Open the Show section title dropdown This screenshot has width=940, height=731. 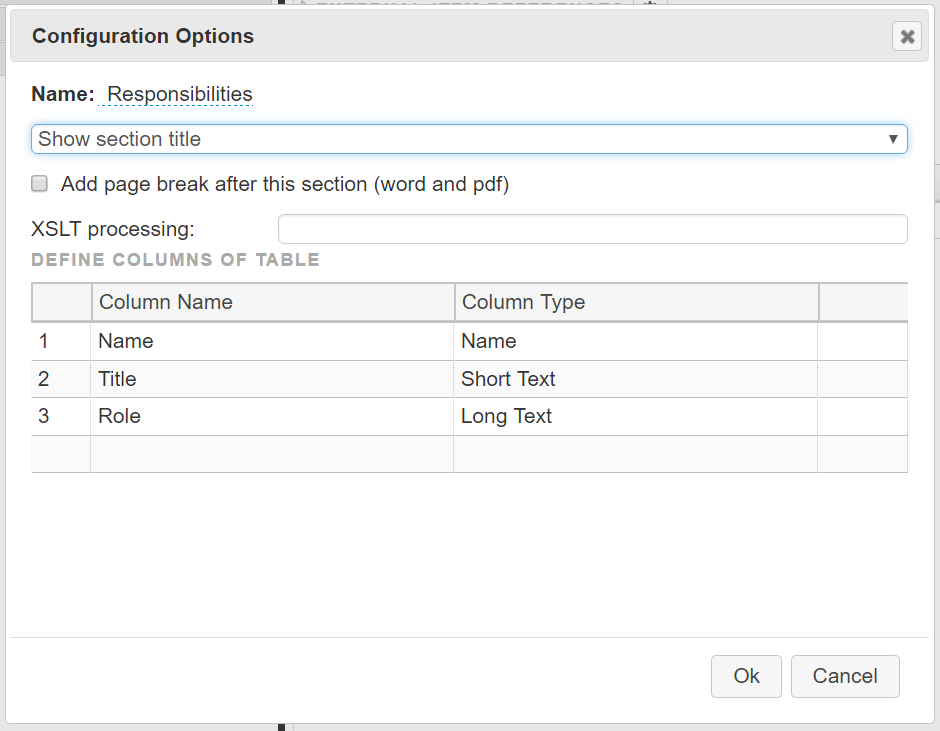(469, 139)
